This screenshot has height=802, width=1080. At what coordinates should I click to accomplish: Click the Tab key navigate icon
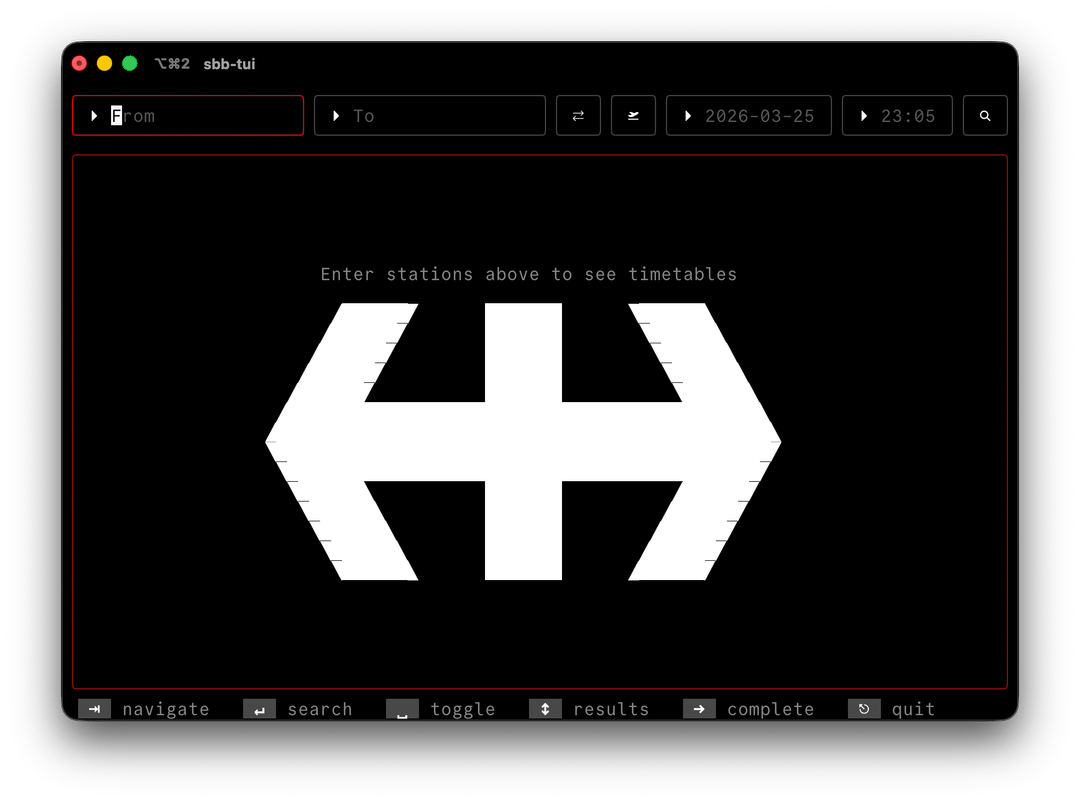tap(95, 709)
